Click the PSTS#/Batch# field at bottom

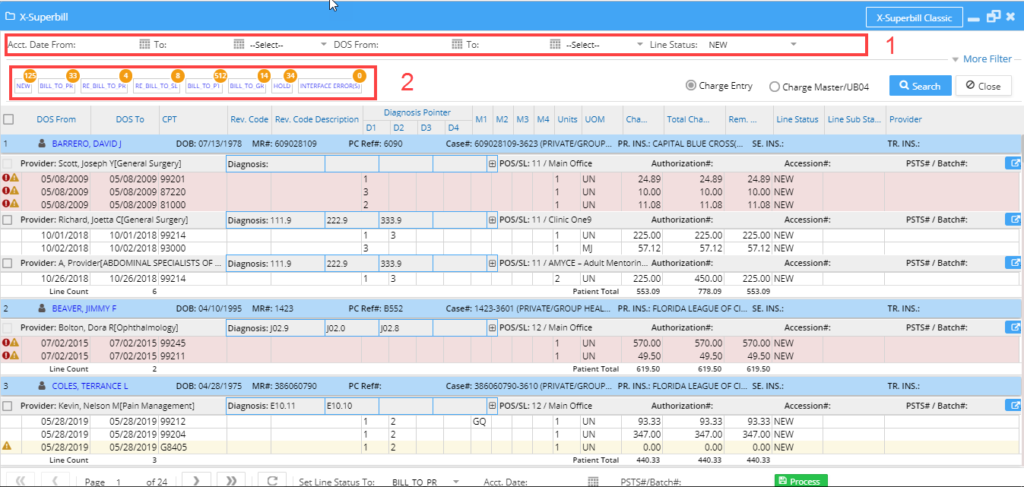coord(727,482)
